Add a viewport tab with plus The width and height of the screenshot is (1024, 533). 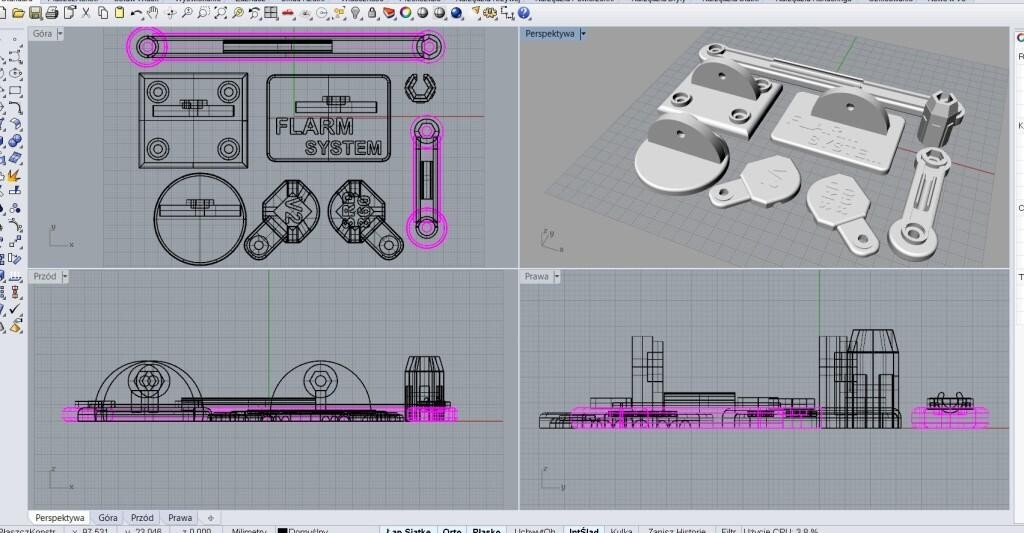pos(210,518)
